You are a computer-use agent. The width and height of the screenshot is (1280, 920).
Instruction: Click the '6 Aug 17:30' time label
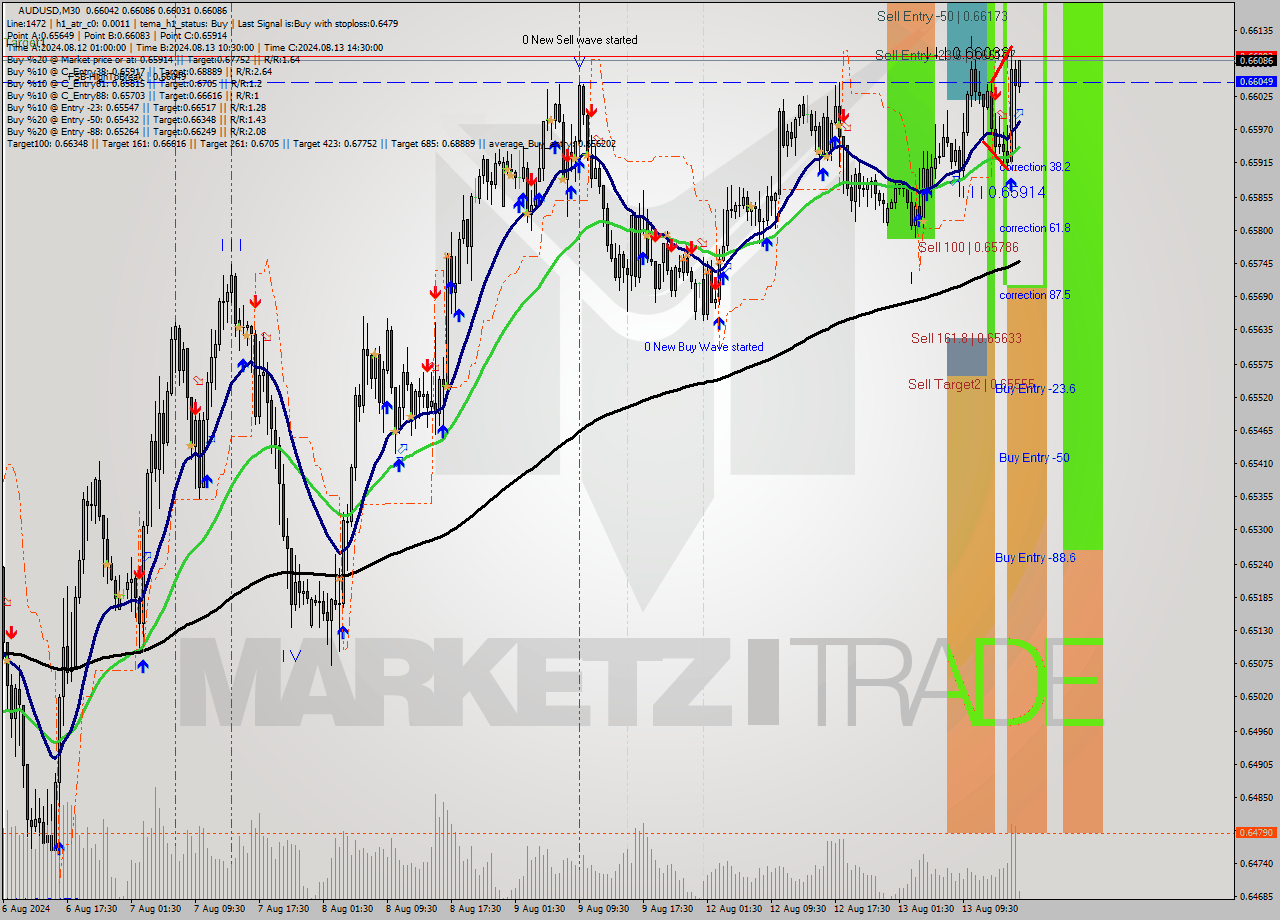(91, 909)
